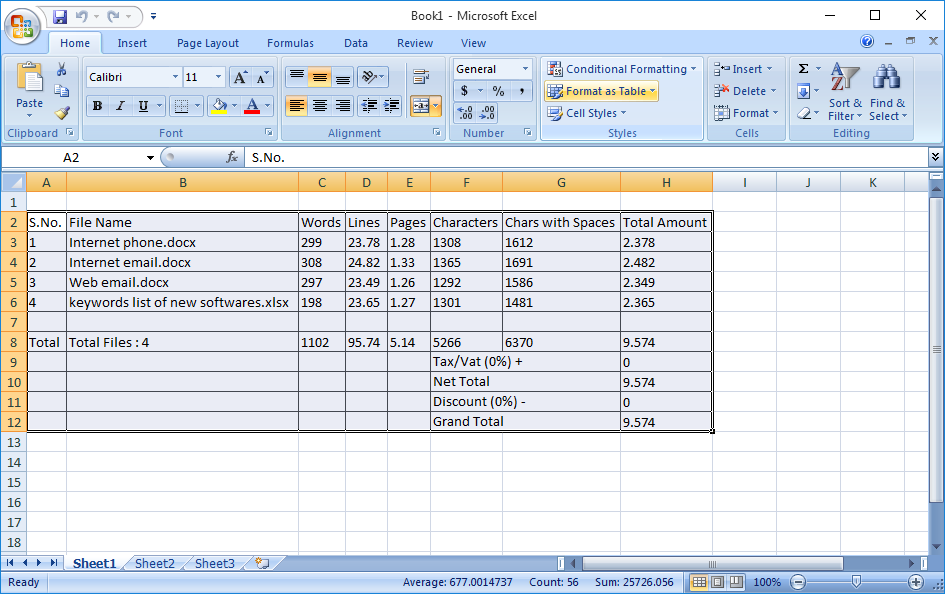This screenshot has height=594, width=945.
Task: Toggle Bold formatting
Action: pyautogui.click(x=97, y=106)
